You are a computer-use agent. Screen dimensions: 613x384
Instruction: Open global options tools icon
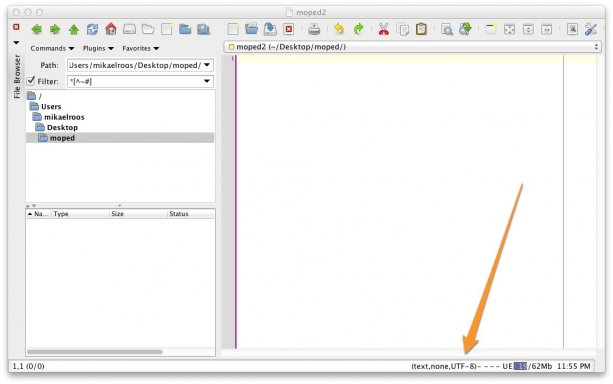click(591, 29)
